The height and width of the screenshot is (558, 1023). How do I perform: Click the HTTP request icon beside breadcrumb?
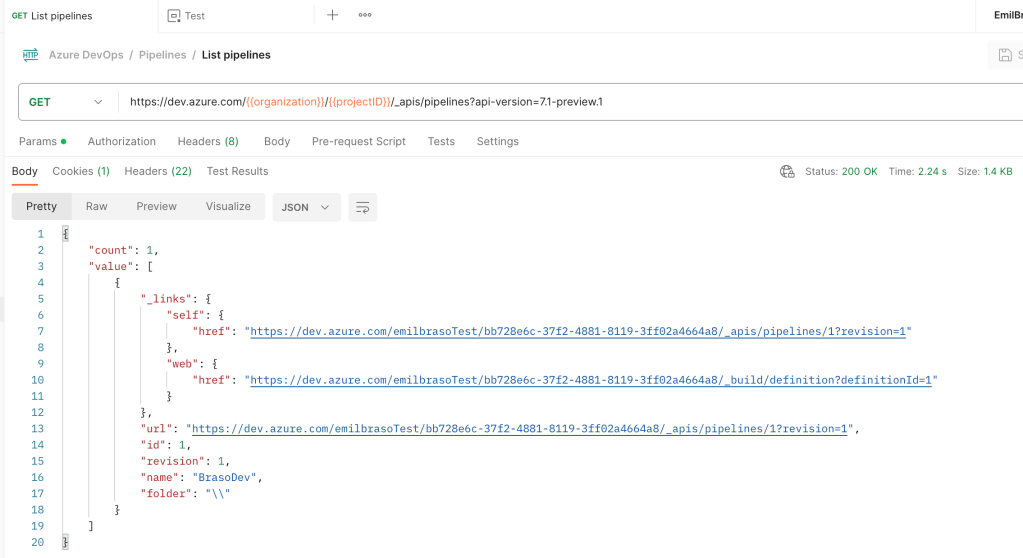point(31,55)
